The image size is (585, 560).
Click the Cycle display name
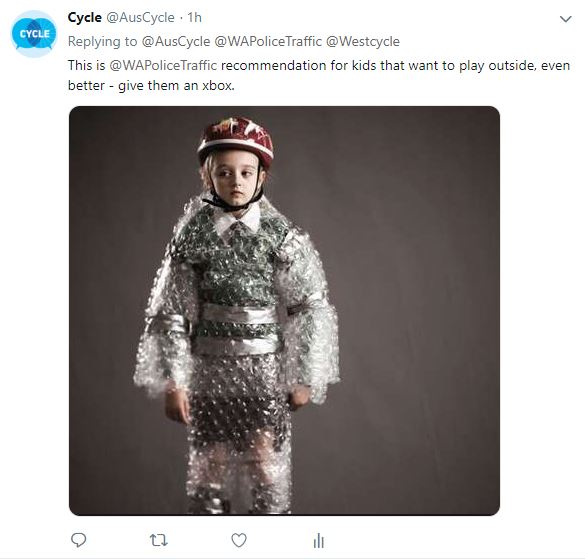pos(85,18)
